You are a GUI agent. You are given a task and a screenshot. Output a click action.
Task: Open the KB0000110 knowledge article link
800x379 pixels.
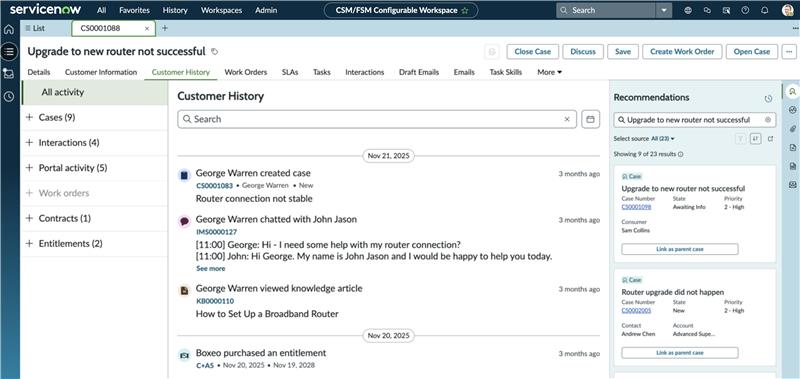pos(215,301)
